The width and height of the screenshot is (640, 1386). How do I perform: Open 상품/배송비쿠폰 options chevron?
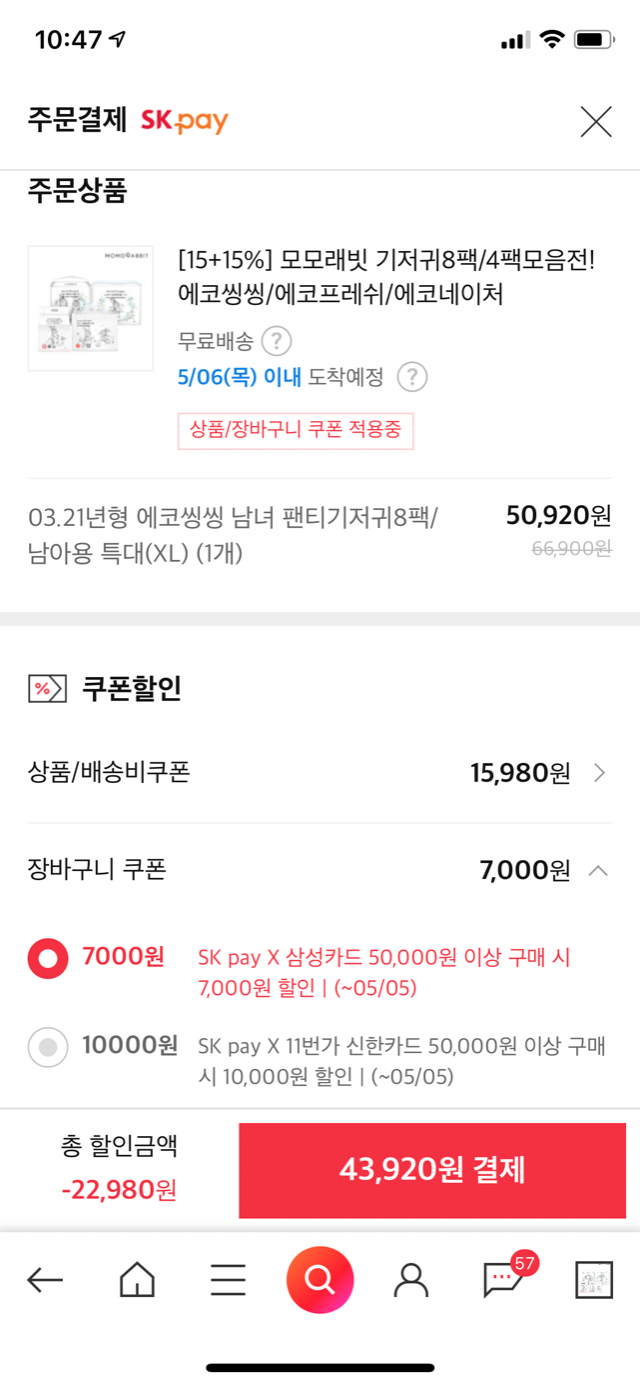tap(599, 773)
